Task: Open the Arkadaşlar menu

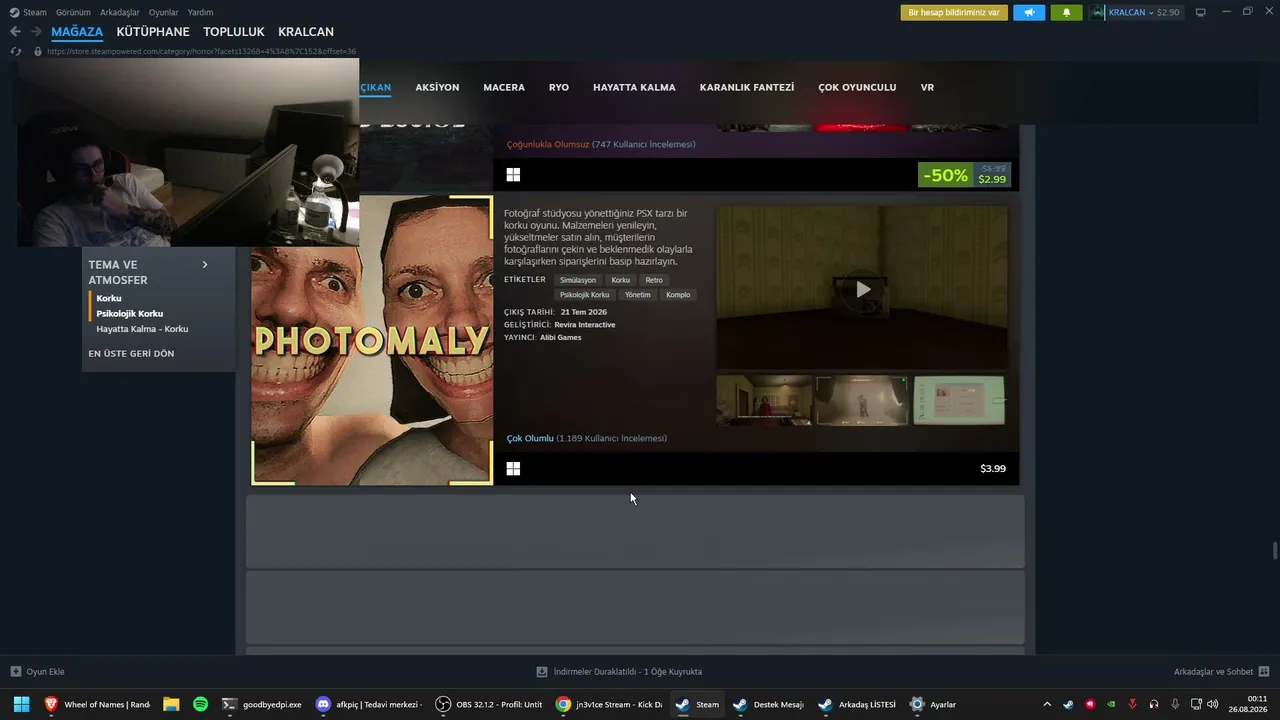Action: [x=120, y=12]
